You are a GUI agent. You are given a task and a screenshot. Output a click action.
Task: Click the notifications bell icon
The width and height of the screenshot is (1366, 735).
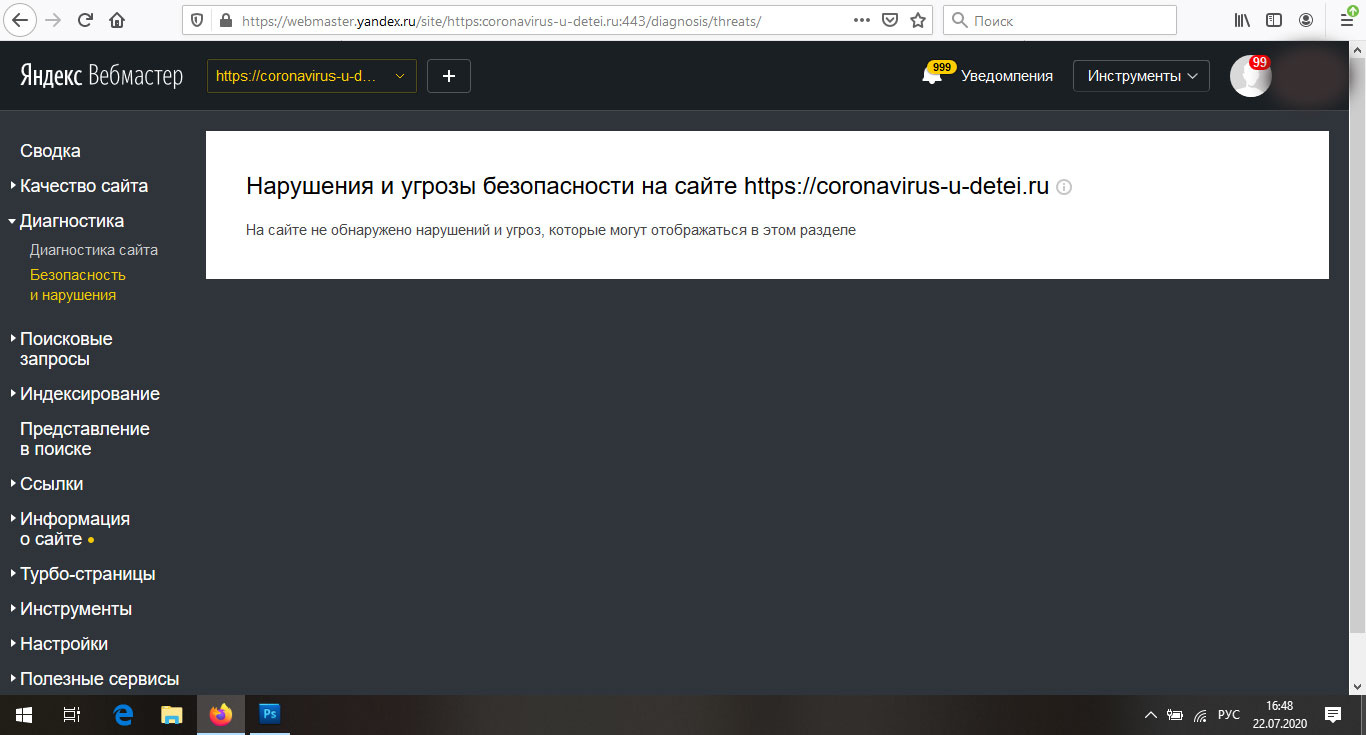coord(932,76)
